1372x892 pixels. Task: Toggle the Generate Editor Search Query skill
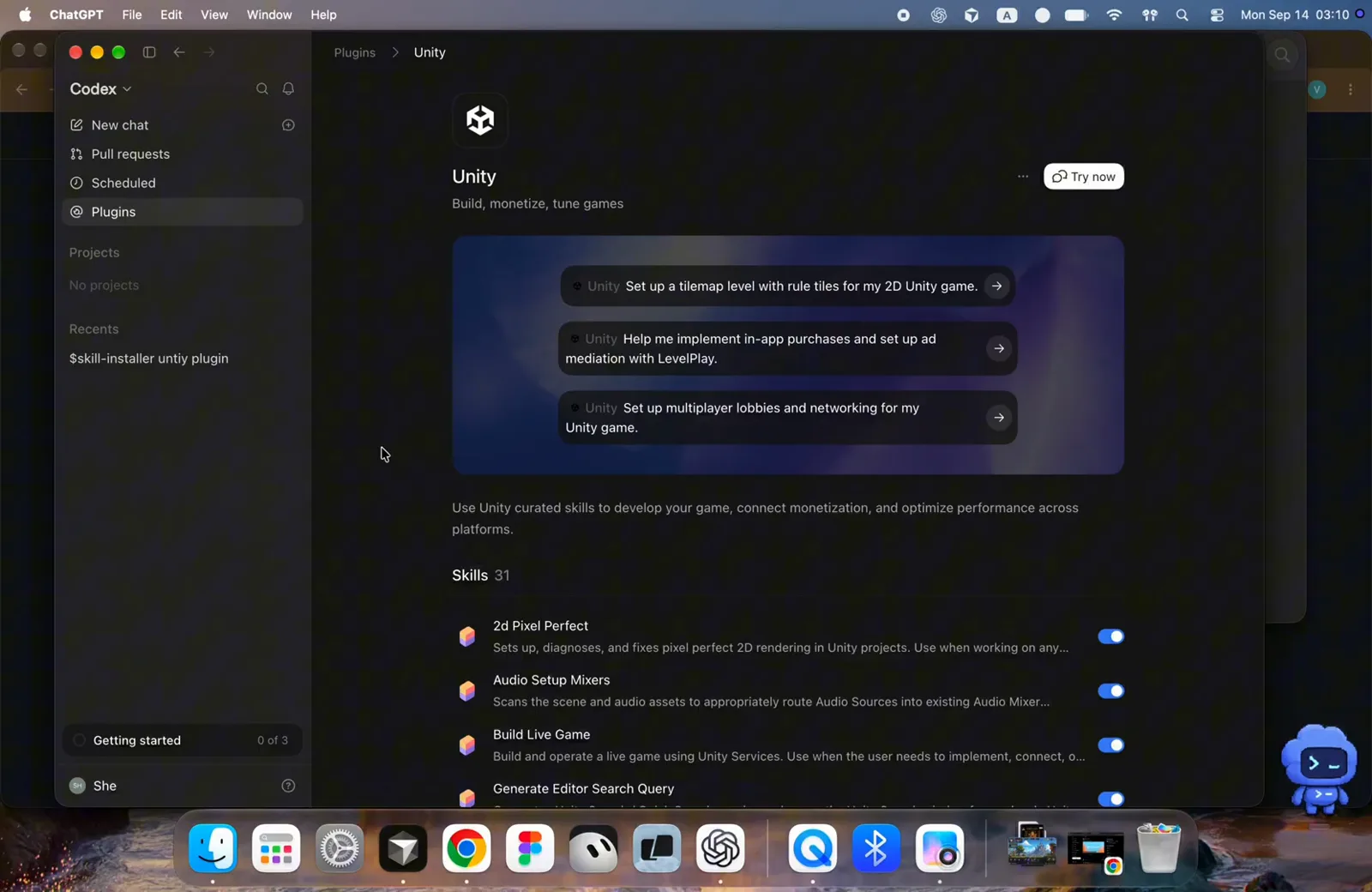click(x=1110, y=799)
